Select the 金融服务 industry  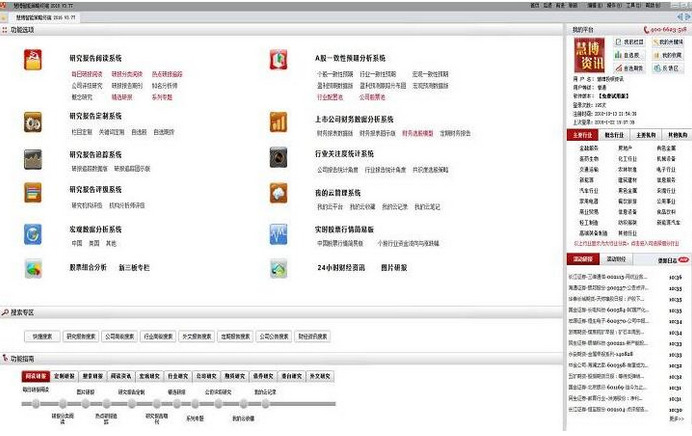tap(589, 148)
